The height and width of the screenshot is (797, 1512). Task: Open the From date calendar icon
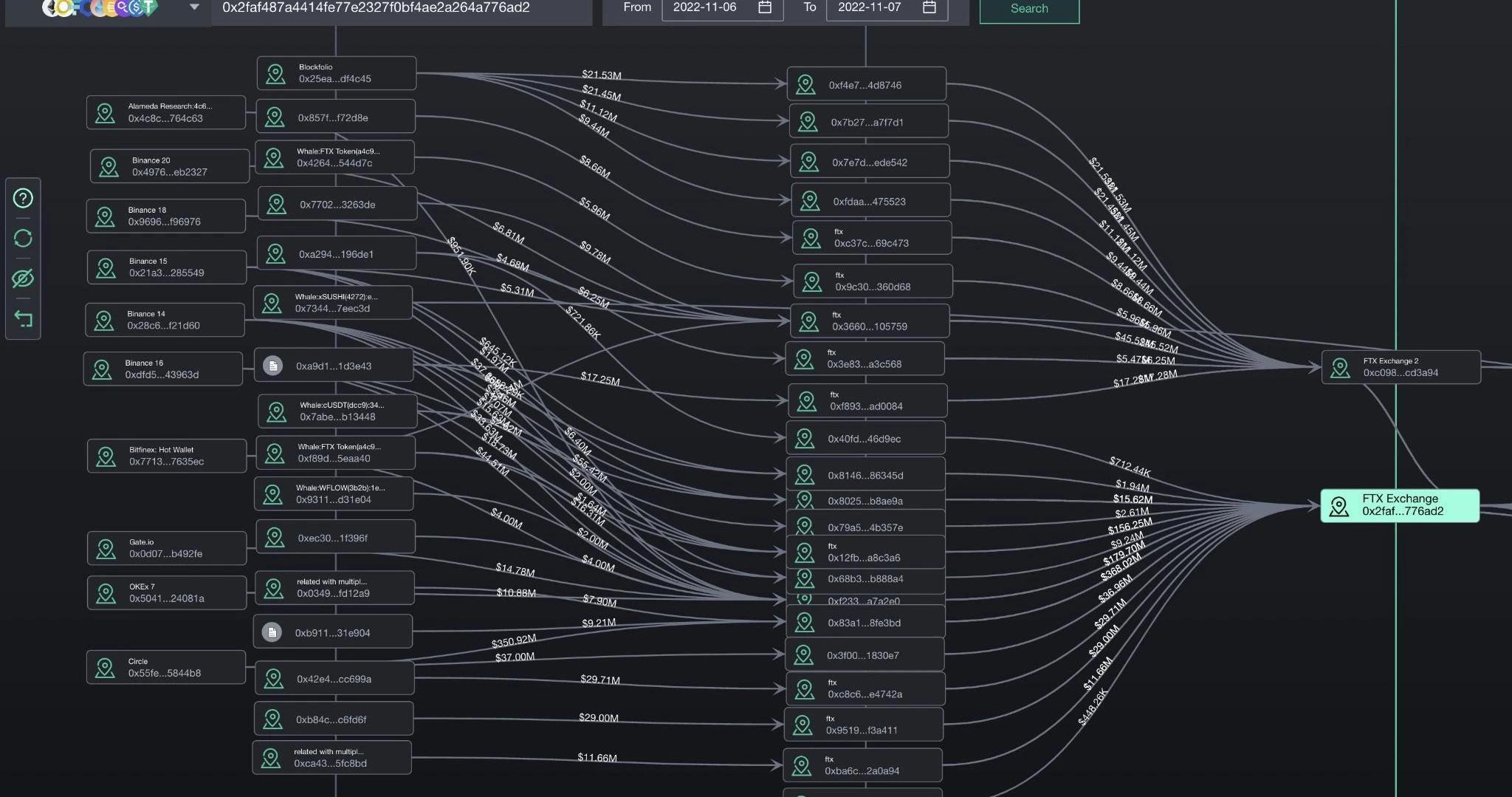point(765,7)
